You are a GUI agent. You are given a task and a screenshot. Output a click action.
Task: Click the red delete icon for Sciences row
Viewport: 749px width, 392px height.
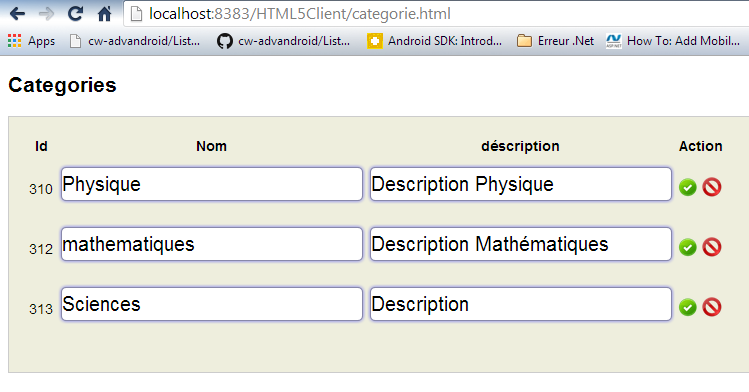click(712, 307)
